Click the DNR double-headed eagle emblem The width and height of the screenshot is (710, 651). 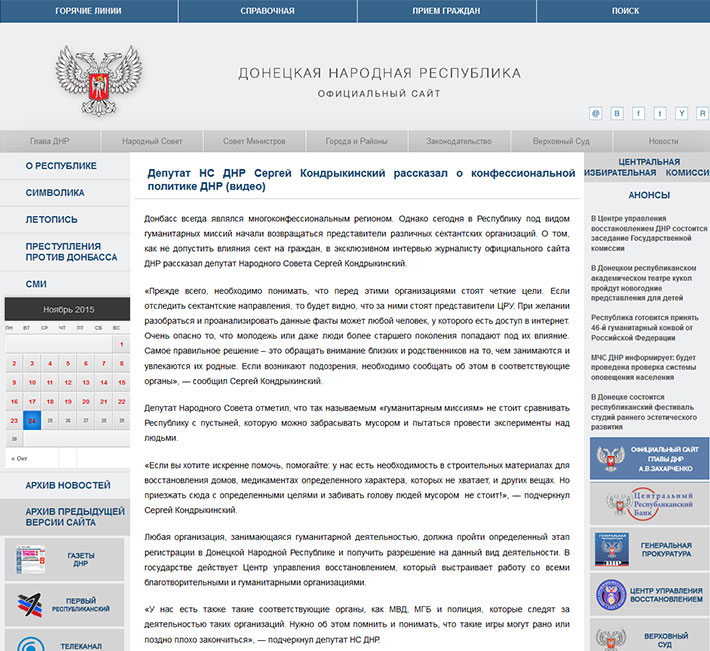click(99, 80)
